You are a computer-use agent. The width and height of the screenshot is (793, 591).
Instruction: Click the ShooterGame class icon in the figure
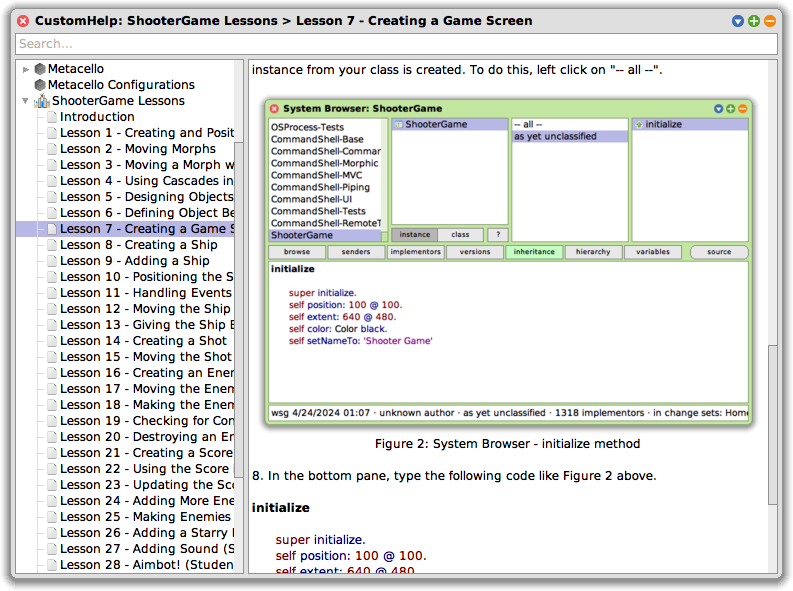398,125
